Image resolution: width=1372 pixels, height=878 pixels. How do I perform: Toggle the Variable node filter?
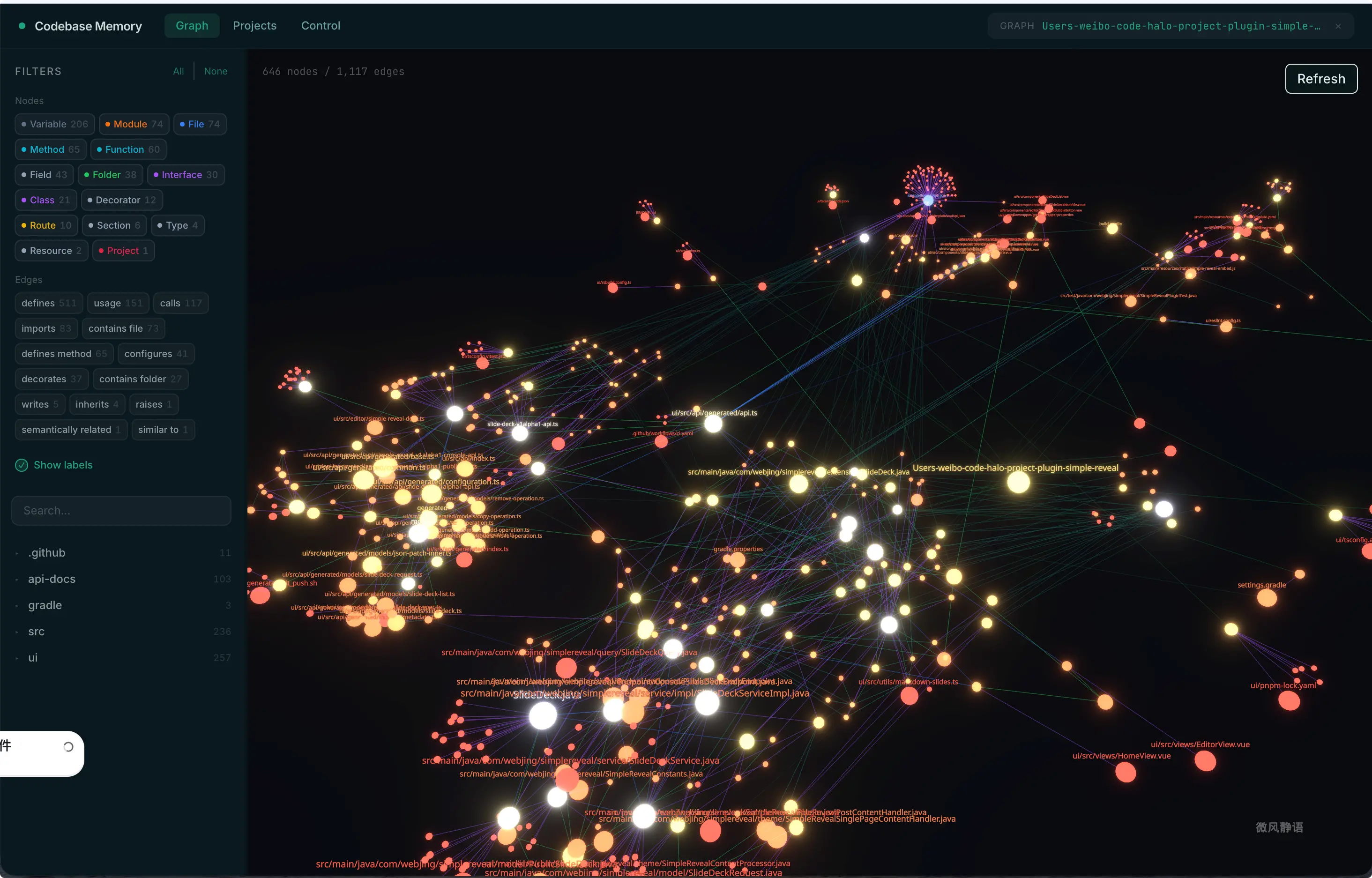pos(55,124)
